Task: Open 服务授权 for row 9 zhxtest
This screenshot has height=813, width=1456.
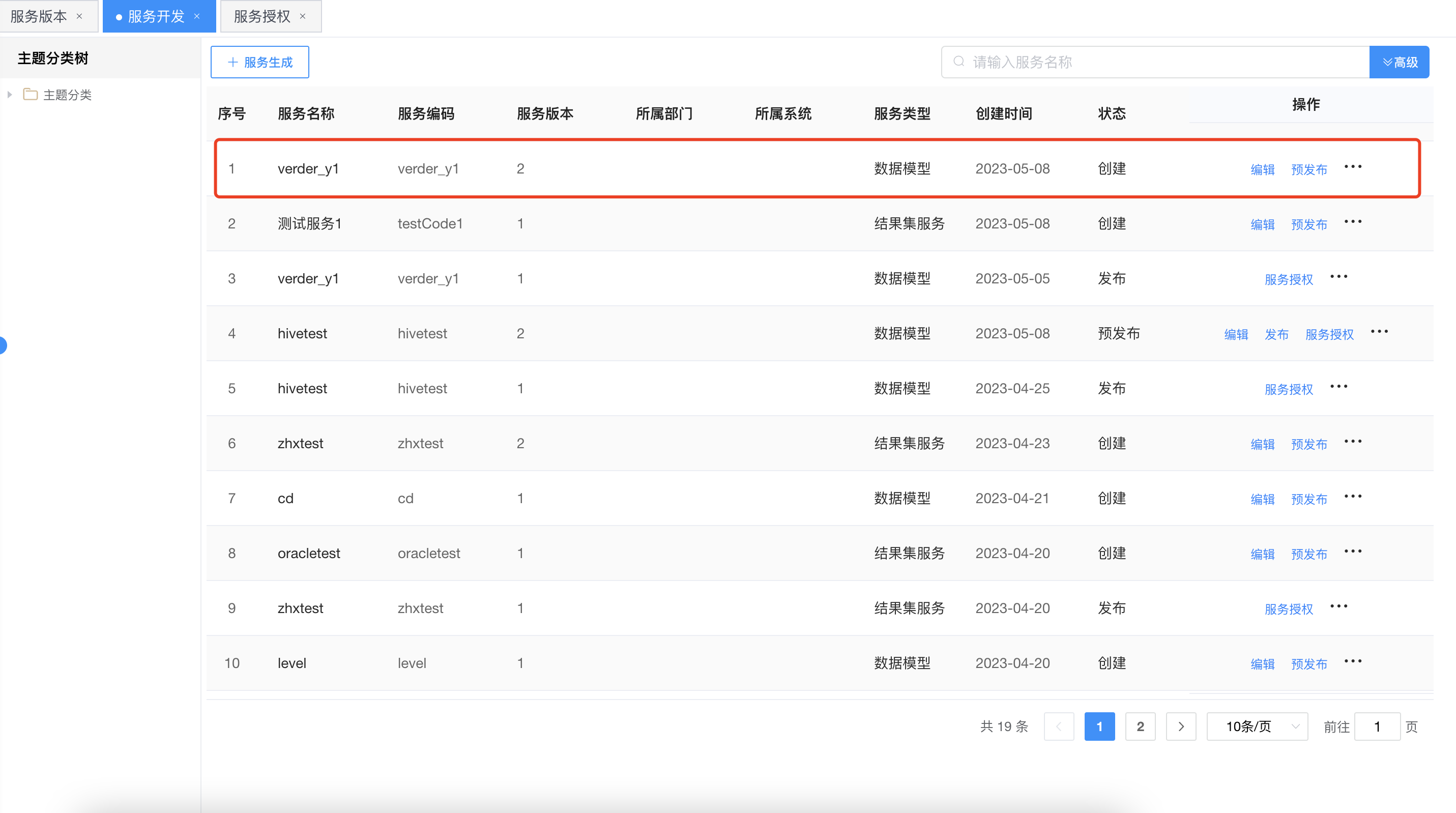Action: click(1289, 609)
